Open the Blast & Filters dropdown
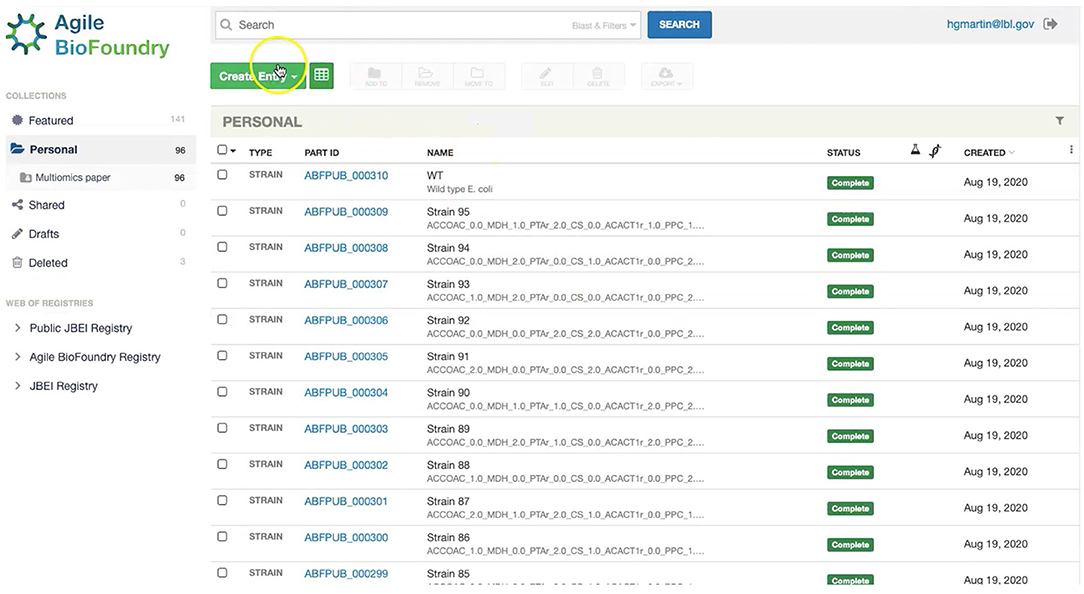 (x=604, y=26)
